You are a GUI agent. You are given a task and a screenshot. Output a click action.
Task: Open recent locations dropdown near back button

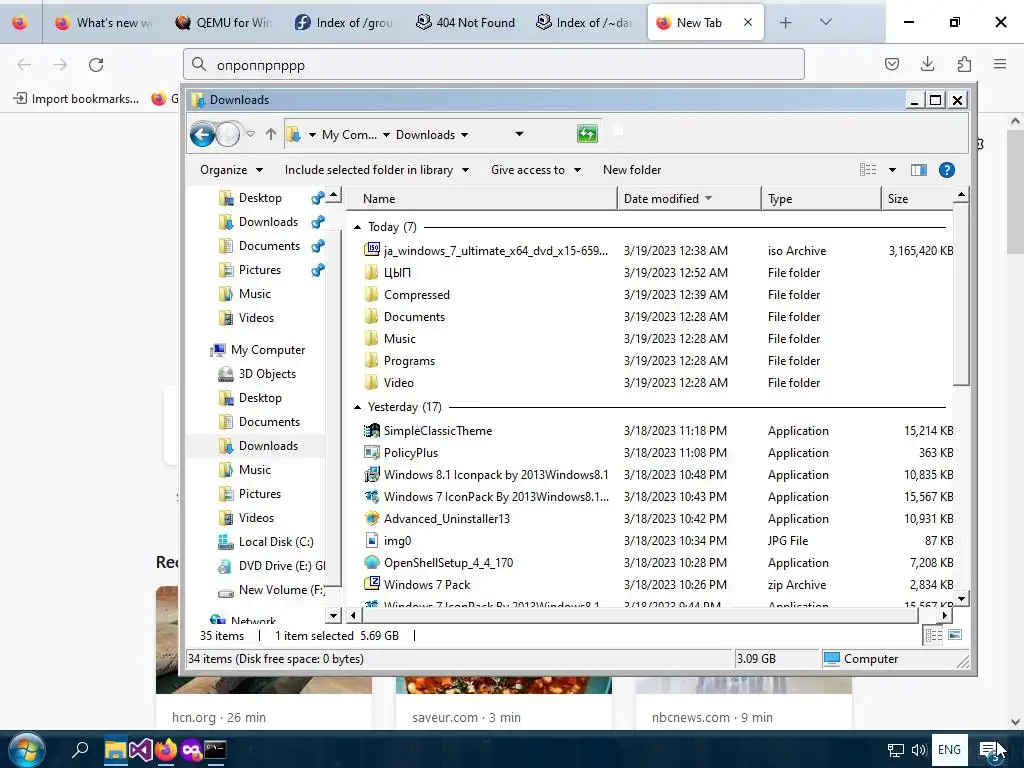[250, 135]
